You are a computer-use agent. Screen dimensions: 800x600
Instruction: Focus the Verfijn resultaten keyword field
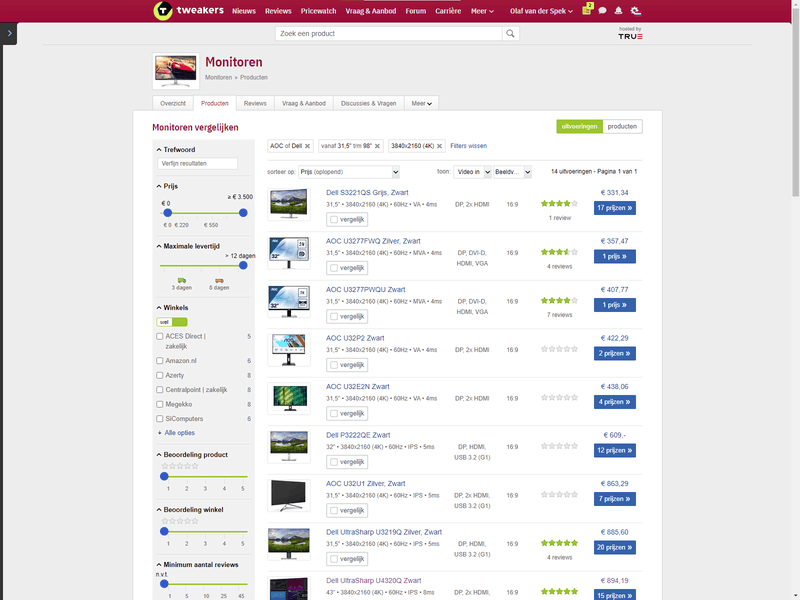(x=197, y=164)
